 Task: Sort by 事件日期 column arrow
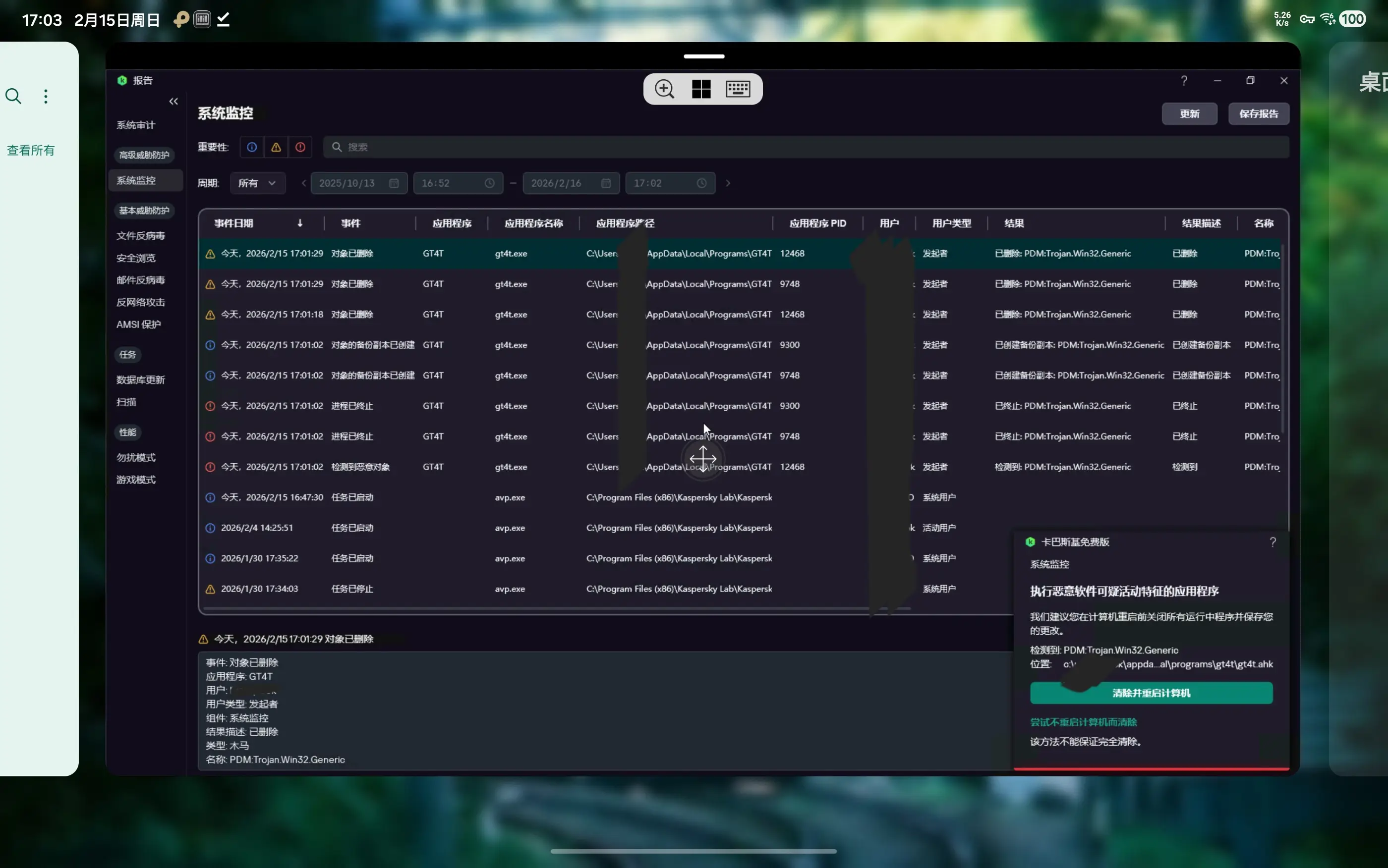300,223
